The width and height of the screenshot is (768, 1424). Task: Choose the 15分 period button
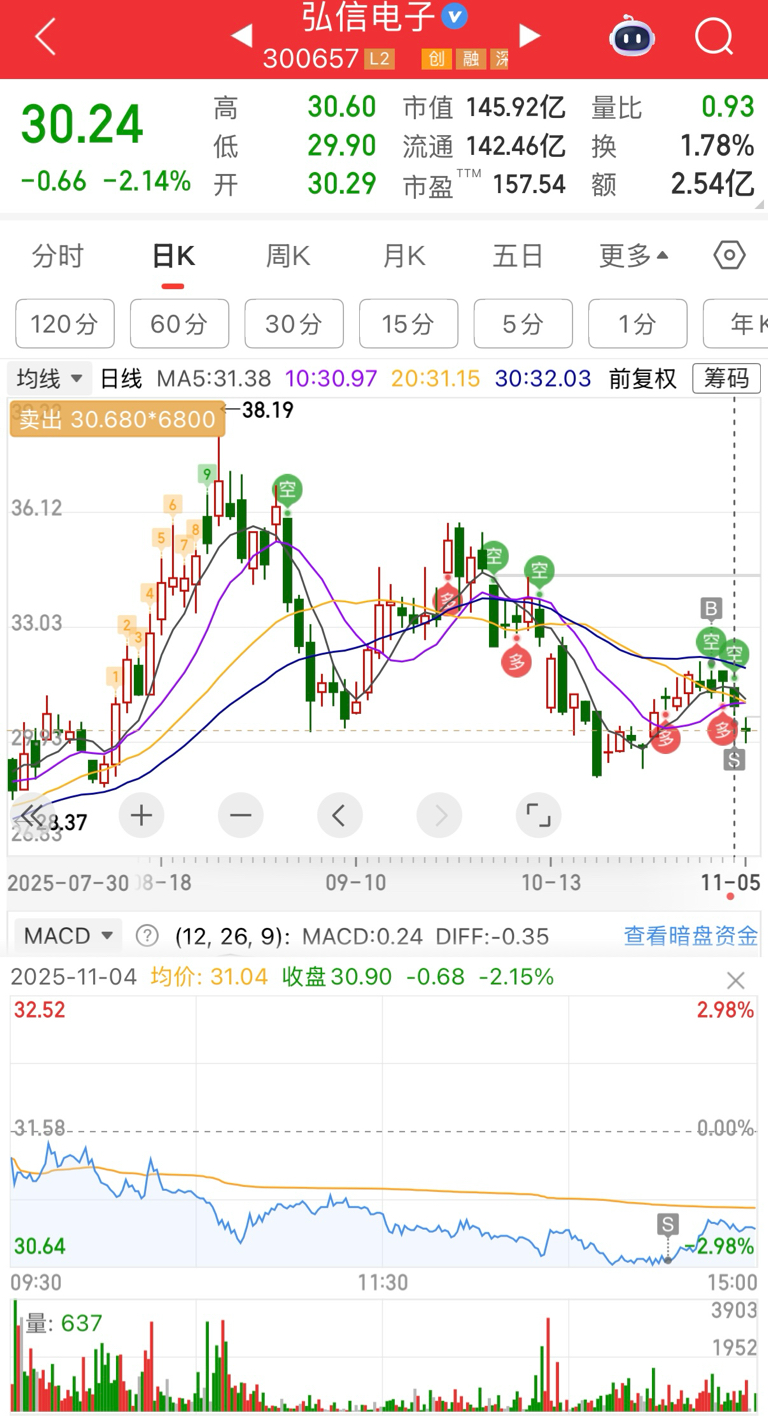(408, 324)
